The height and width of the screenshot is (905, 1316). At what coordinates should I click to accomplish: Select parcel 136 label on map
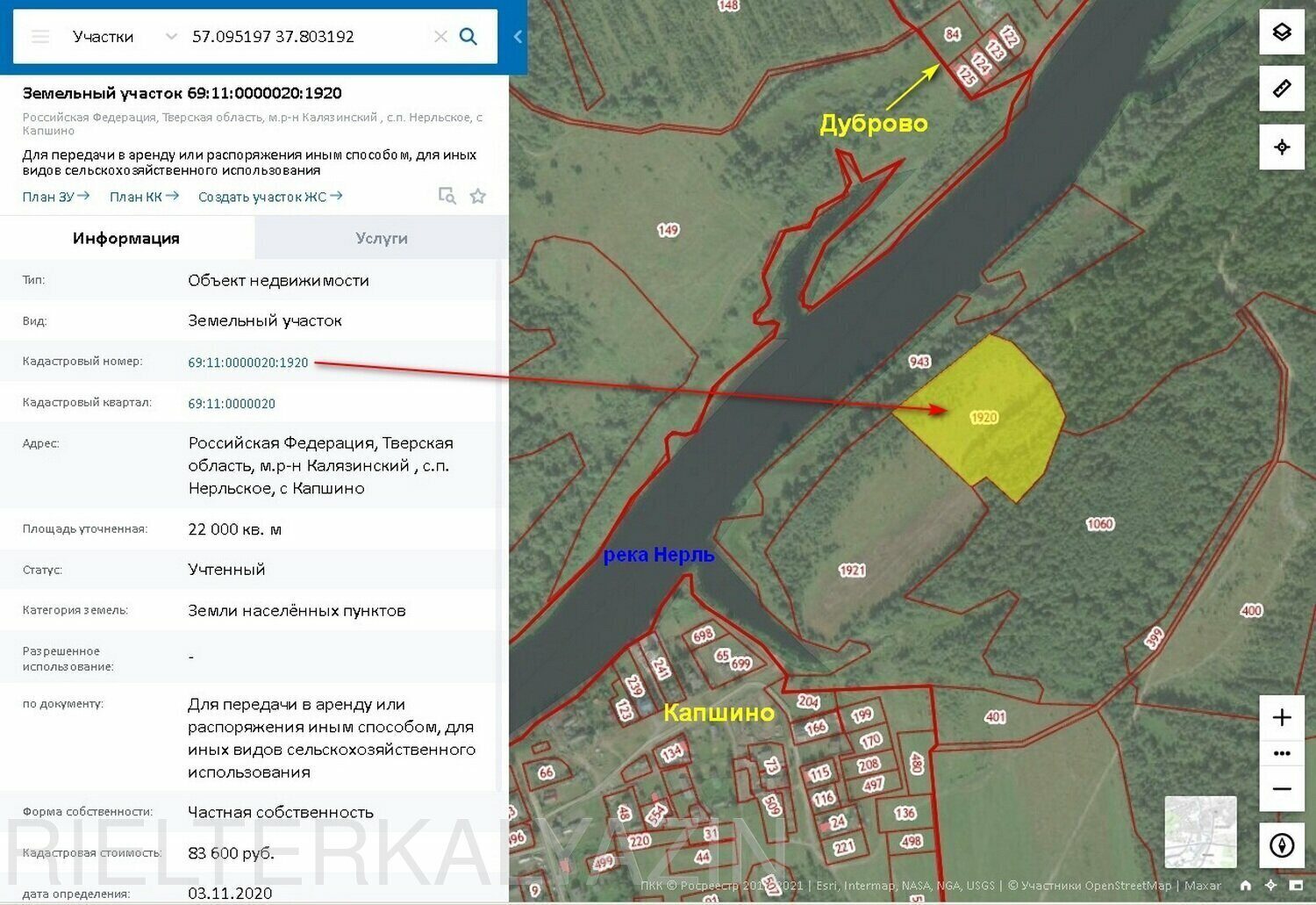(905, 814)
